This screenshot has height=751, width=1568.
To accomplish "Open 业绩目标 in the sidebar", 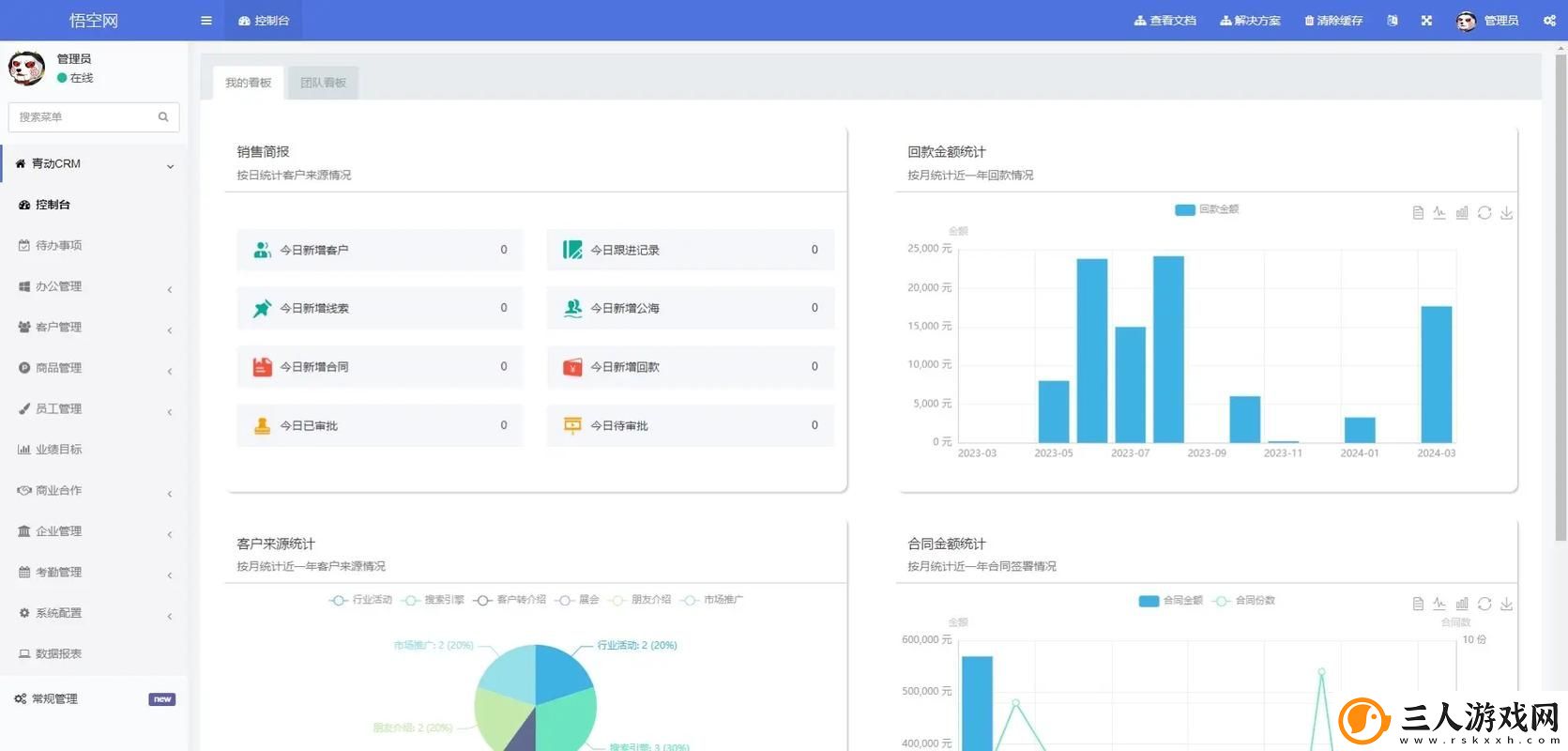I will pos(94,450).
